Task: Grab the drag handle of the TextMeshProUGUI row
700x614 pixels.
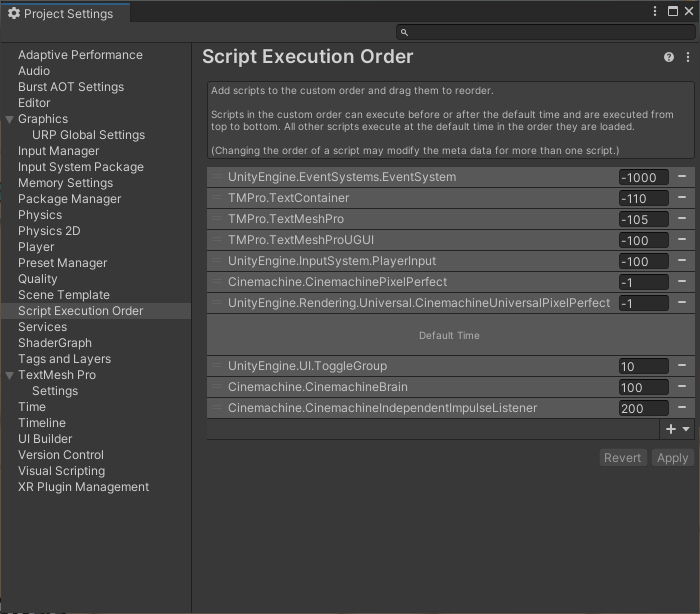Action: [217, 239]
